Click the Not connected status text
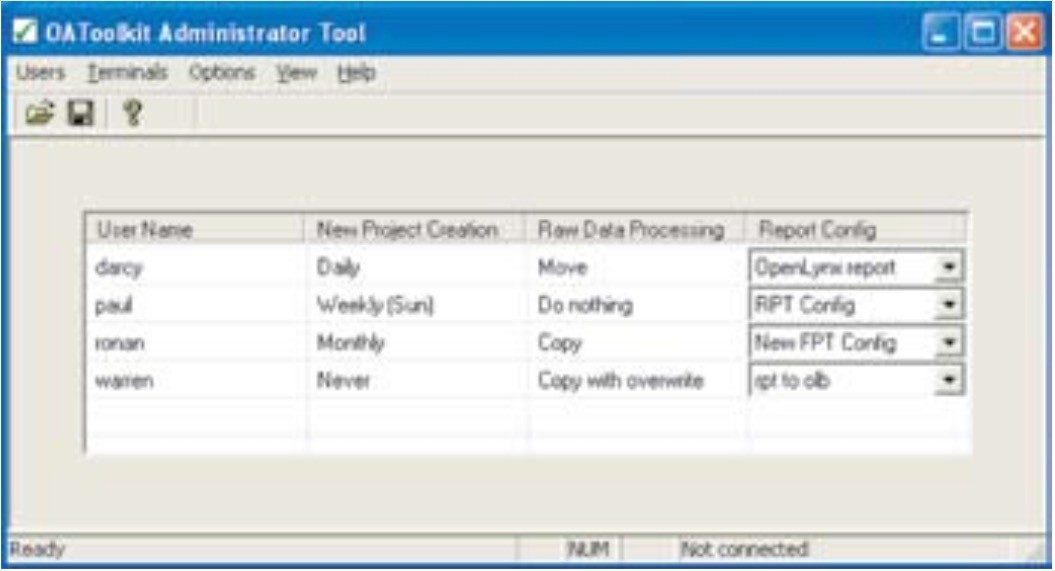This screenshot has width=1055, height=571. (x=744, y=549)
